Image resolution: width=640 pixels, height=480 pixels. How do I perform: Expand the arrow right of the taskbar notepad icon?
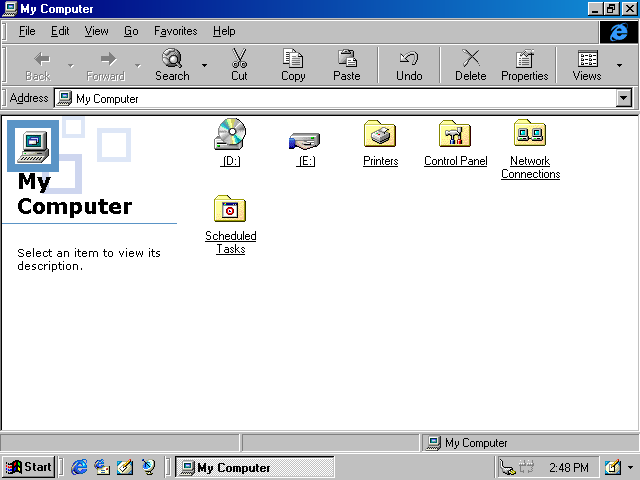click(x=631, y=467)
